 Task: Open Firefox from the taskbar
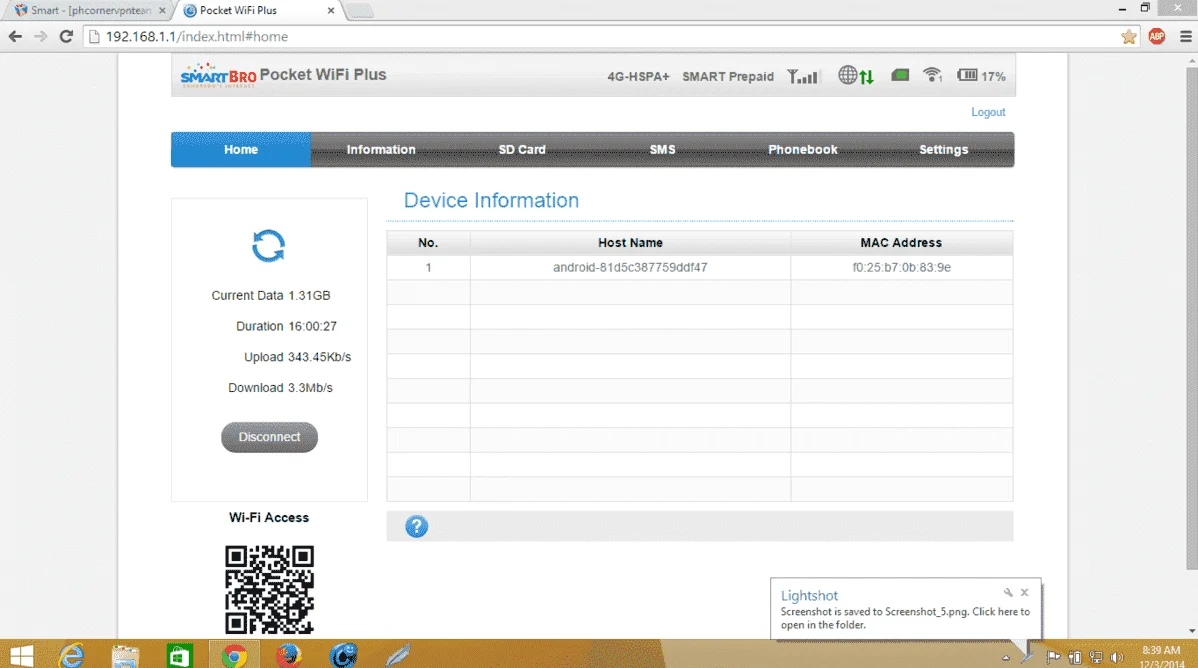click(x=289, y=656)
